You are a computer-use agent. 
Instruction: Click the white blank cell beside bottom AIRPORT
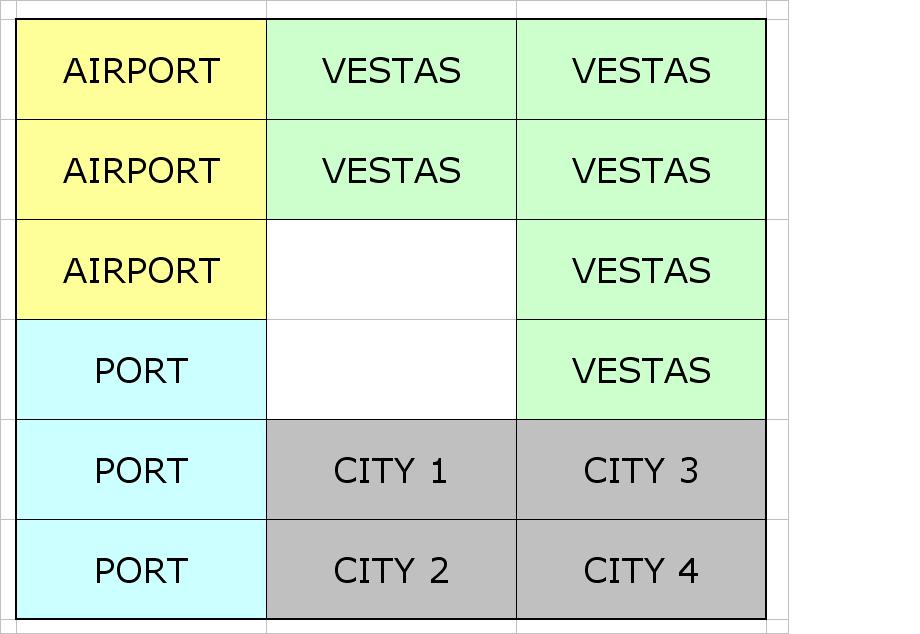tap(391, 270)
